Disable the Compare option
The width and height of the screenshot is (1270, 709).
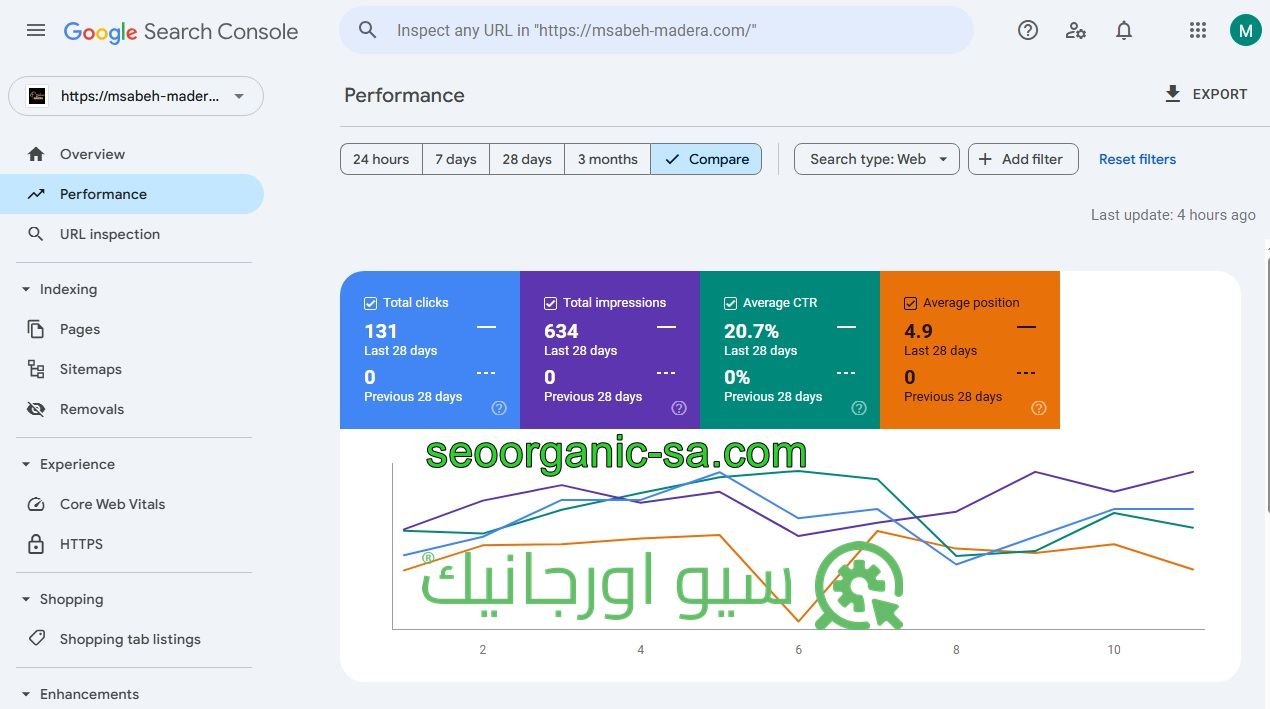[x=706, y=159]
